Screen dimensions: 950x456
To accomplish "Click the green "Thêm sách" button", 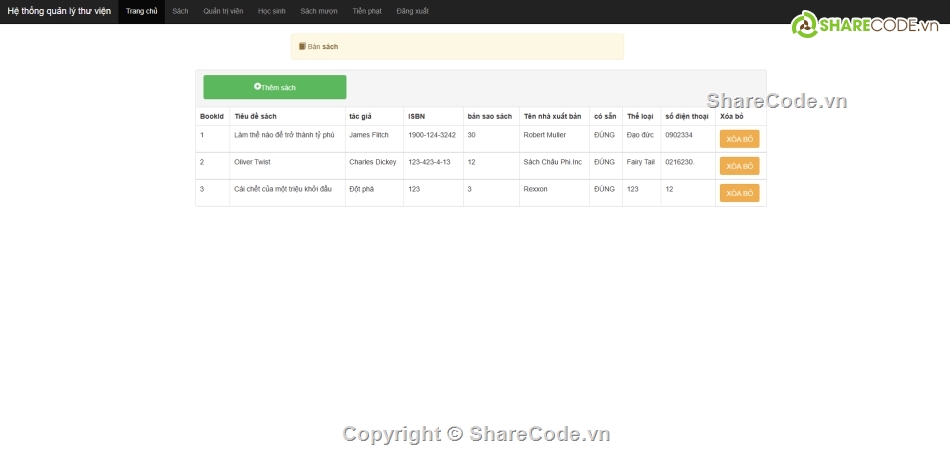I will click(275, 87).
